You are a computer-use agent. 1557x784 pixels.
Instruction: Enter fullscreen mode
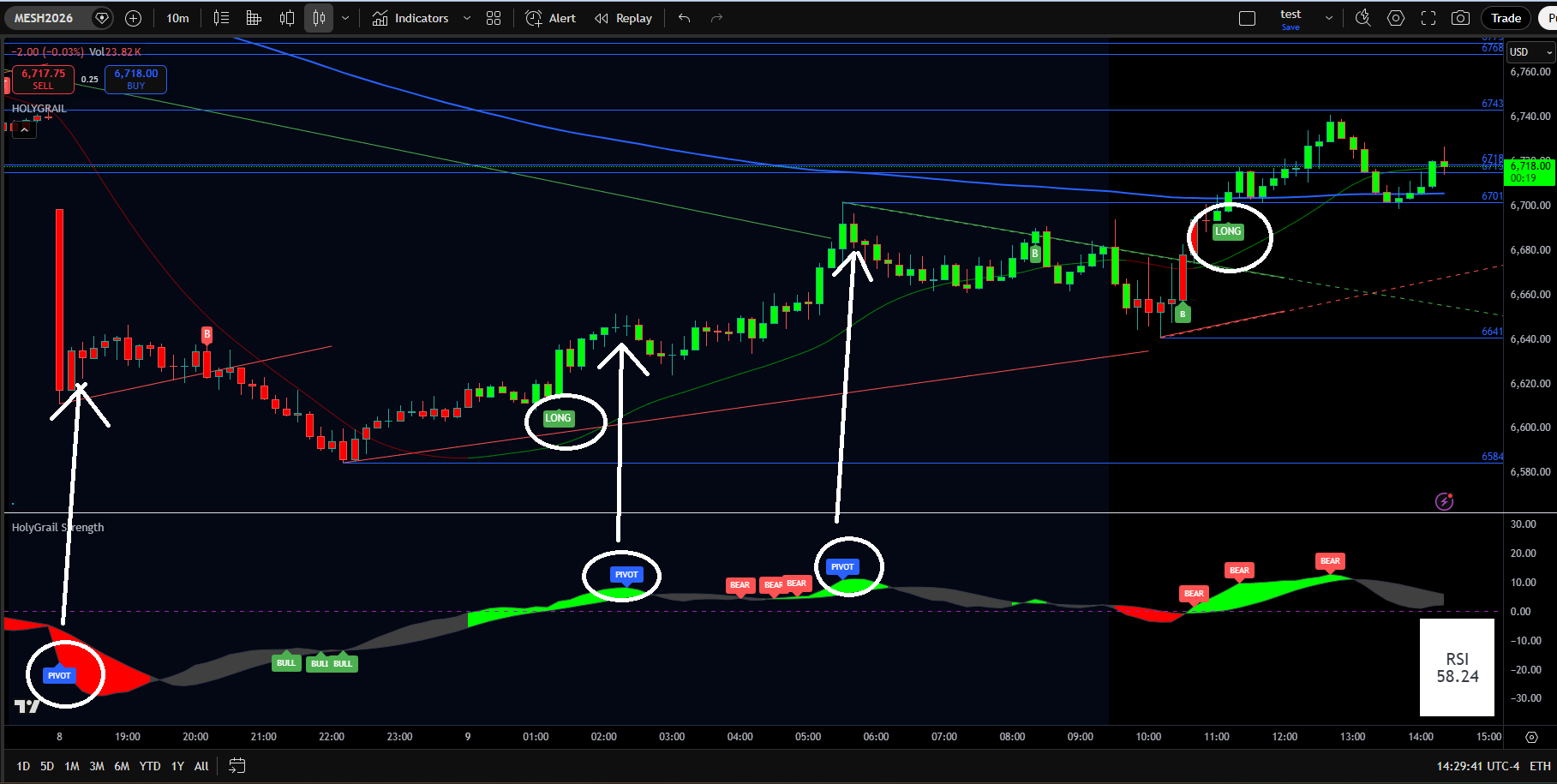(1428, 18)
